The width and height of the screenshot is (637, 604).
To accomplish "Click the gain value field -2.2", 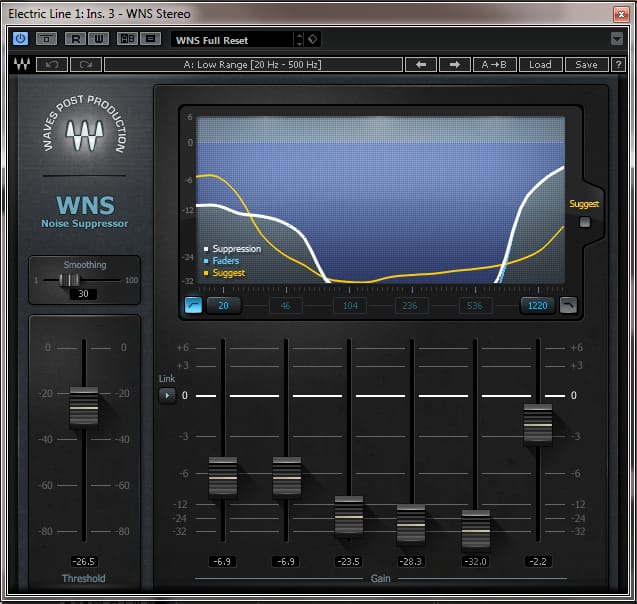I will 538,562.
